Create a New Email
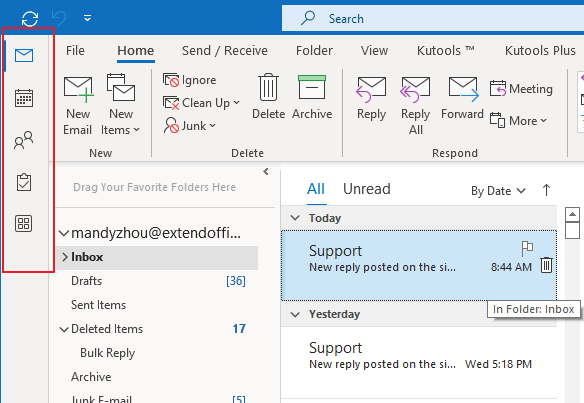This screenshot has height=403, width=584. (x=78, y=105)
